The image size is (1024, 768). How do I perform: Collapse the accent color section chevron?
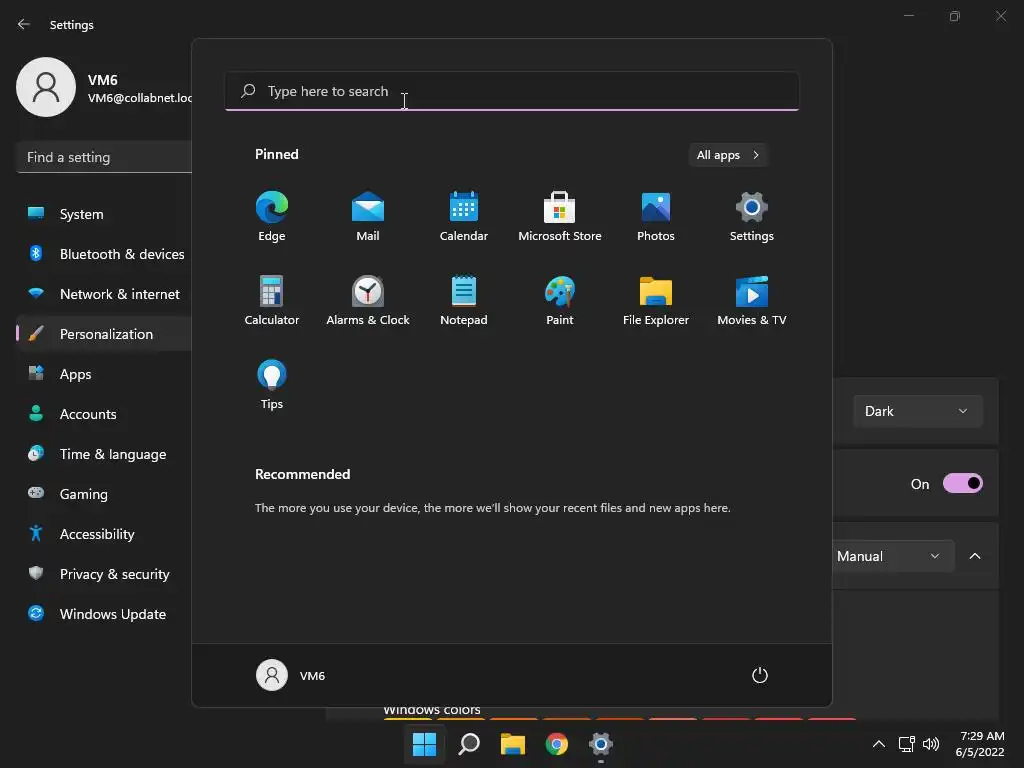point(975,556)
